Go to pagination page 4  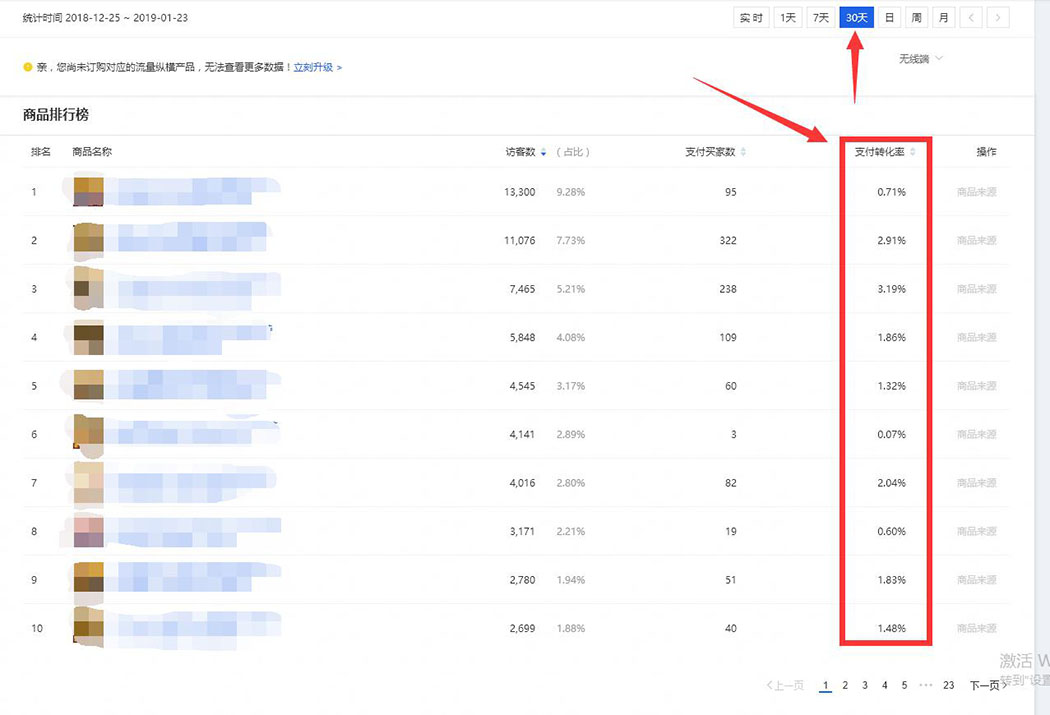(x=885, y=685)
